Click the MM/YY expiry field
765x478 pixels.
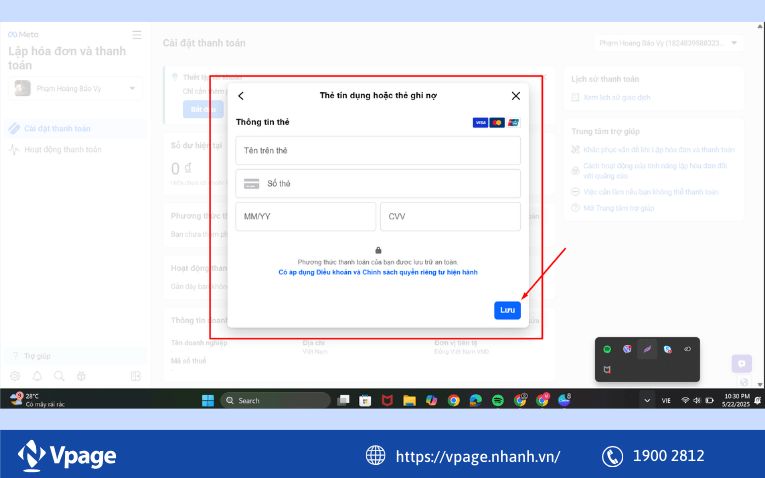305,217
